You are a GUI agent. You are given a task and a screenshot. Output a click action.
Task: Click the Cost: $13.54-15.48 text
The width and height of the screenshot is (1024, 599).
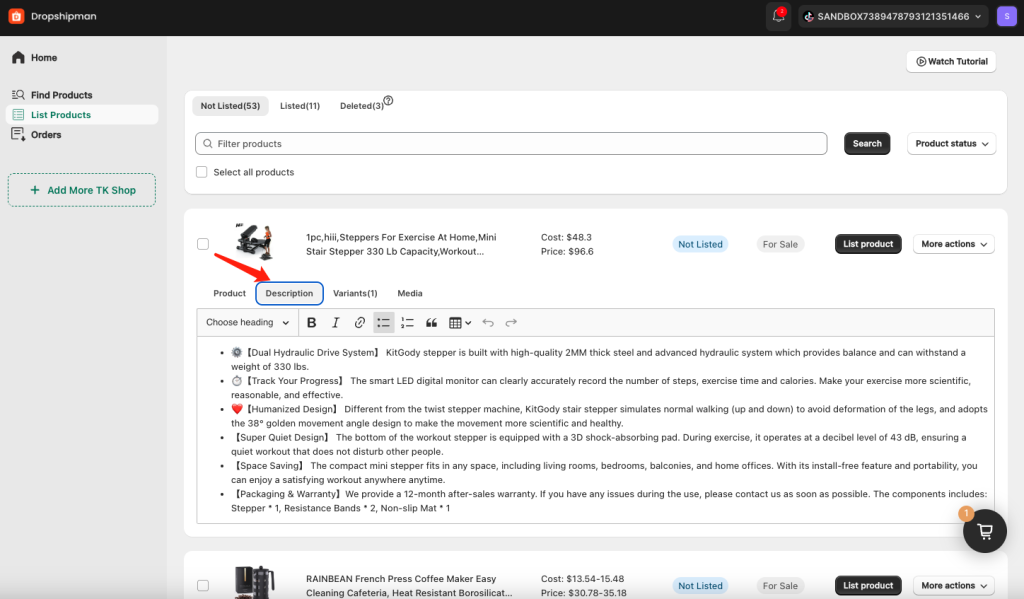click(583, 579)
